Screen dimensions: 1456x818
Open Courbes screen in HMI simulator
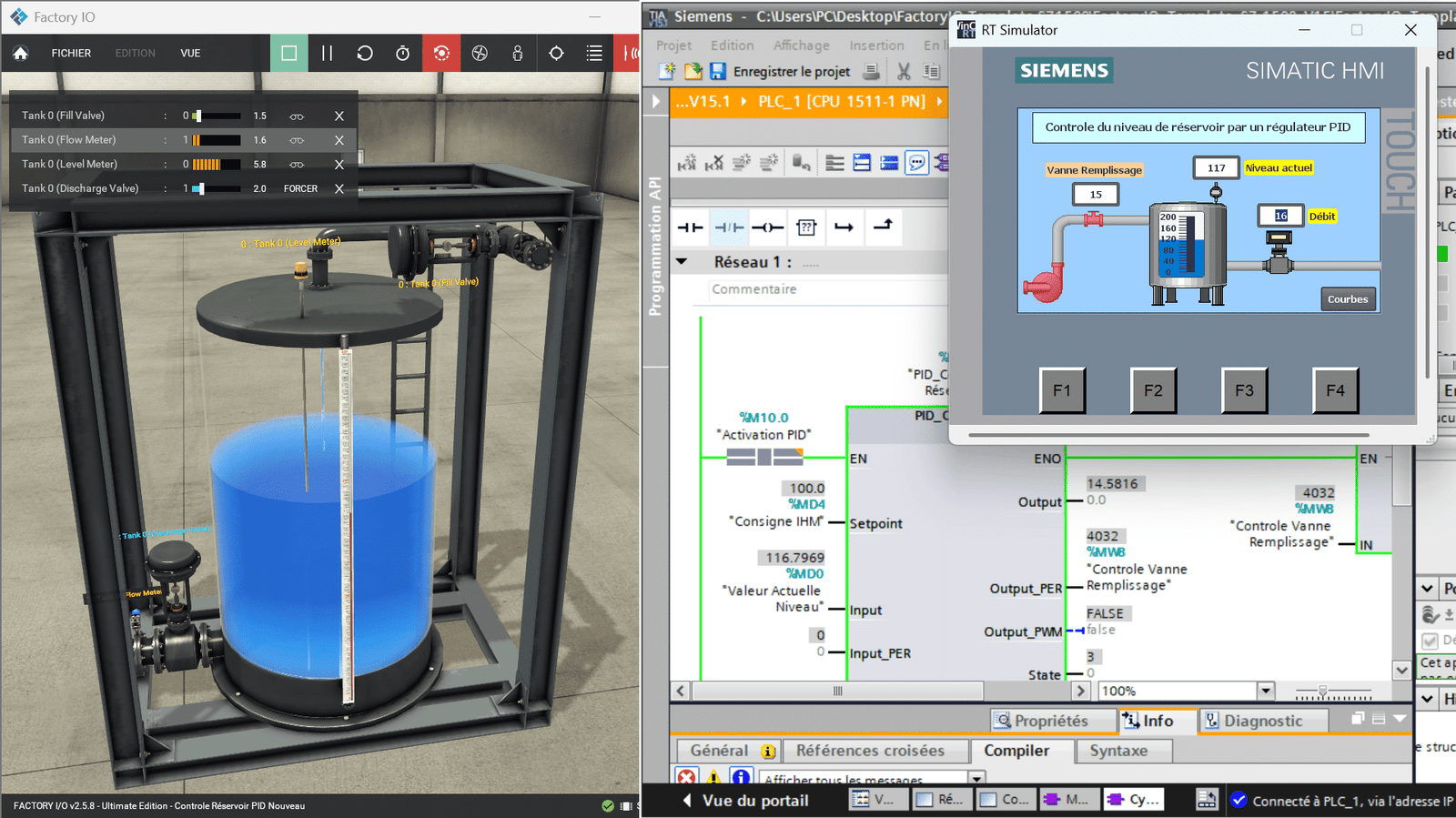(1348, 299)
